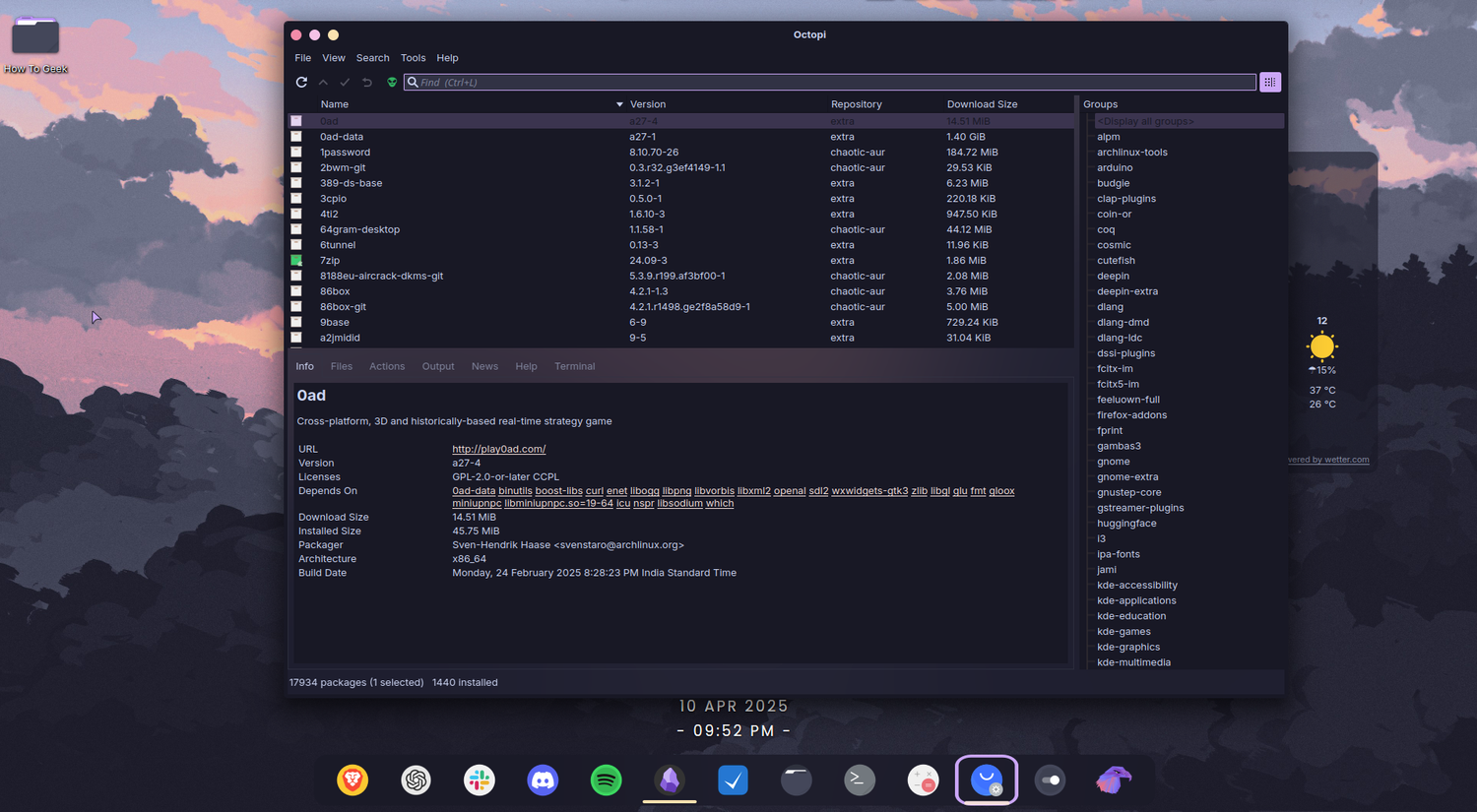Click package status icon of 0ad-data
The image size is (1477, 812).
coord(295,137)
